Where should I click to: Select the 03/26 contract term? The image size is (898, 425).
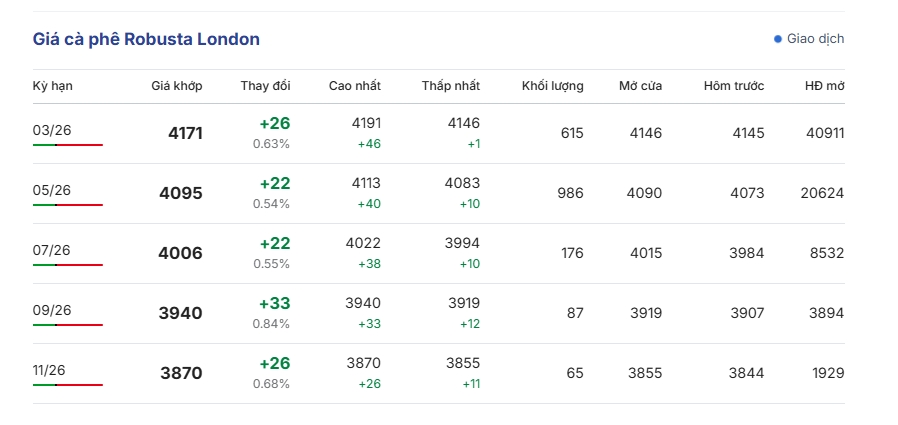pos(52,130)
